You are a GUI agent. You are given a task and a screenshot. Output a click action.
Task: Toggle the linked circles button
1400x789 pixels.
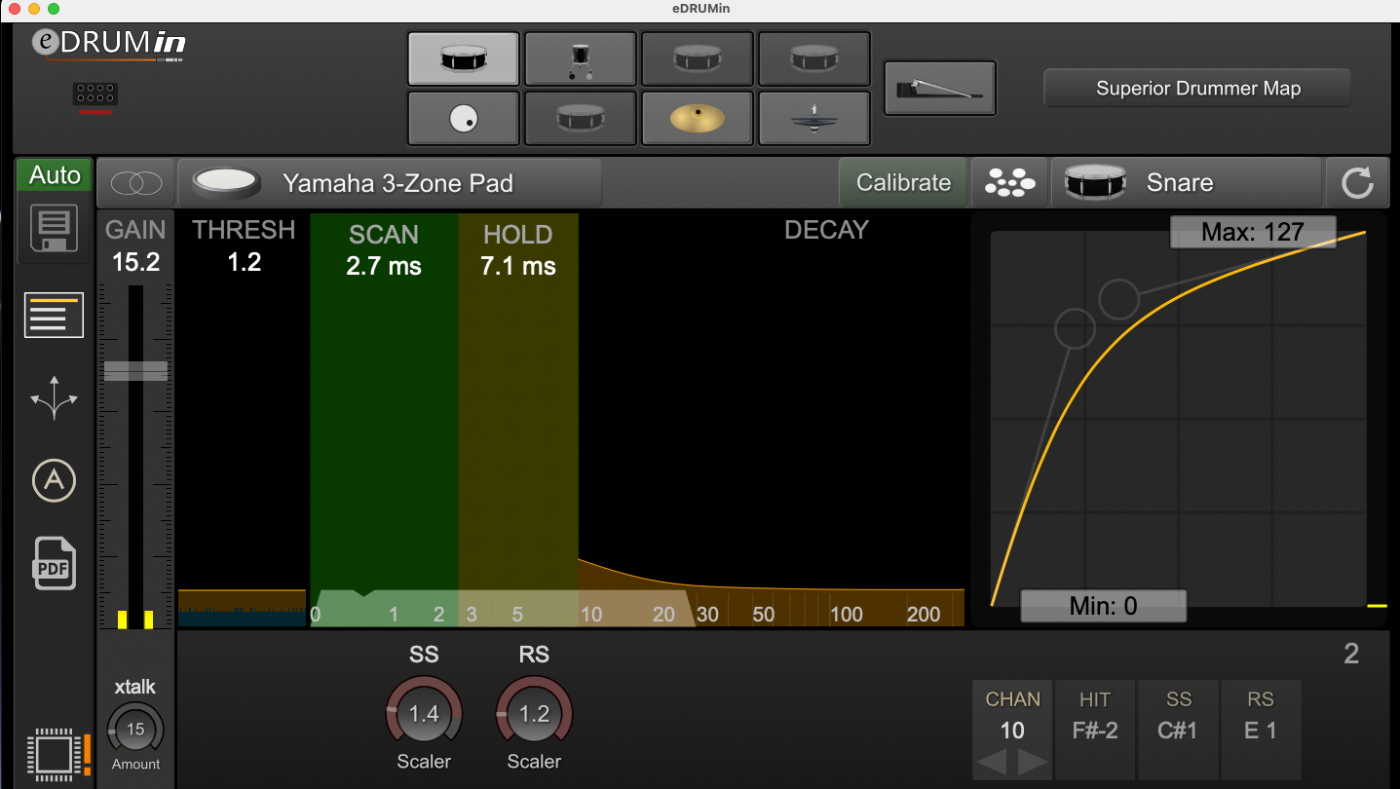tap(136, 183)
